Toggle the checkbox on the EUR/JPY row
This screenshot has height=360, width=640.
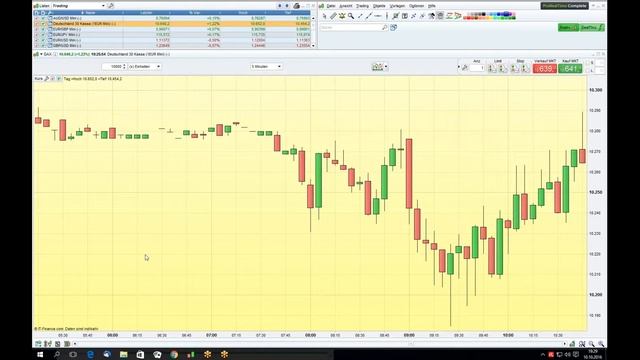point(43,35)
